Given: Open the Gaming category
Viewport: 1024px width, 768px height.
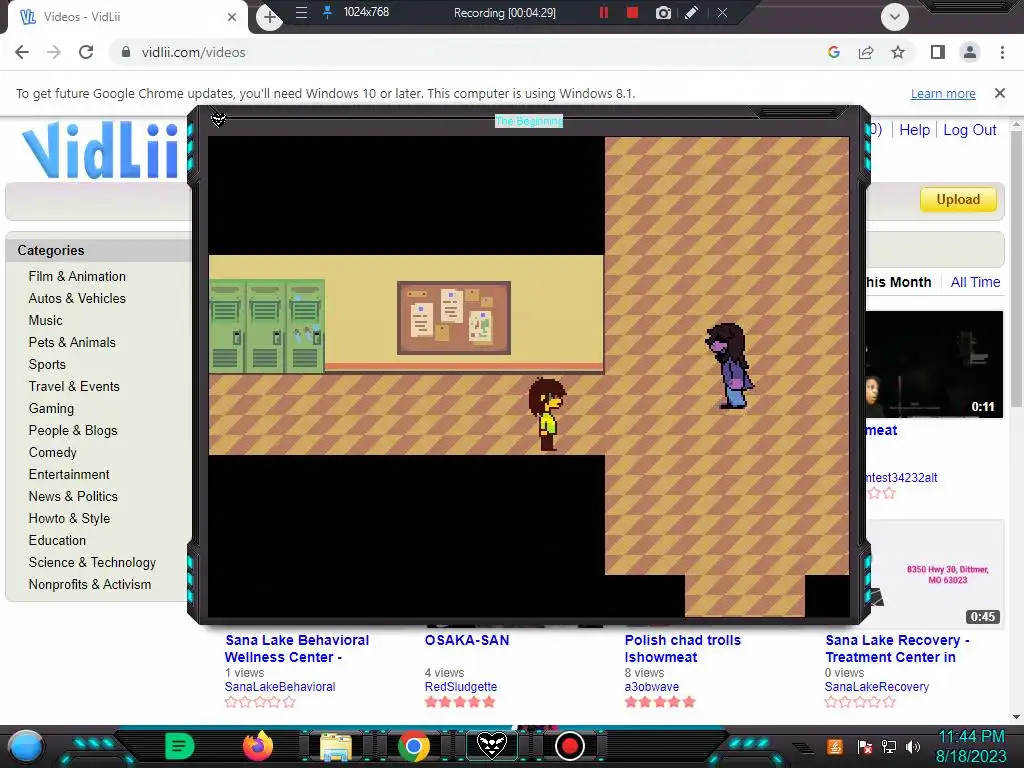Looking at the screenshot, I should (51, 409).
